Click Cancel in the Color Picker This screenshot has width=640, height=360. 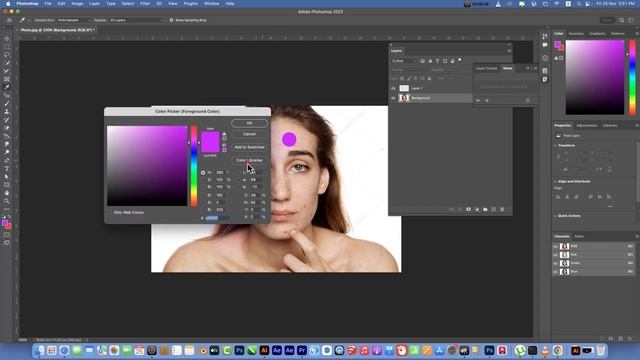[x=249, y=134]
